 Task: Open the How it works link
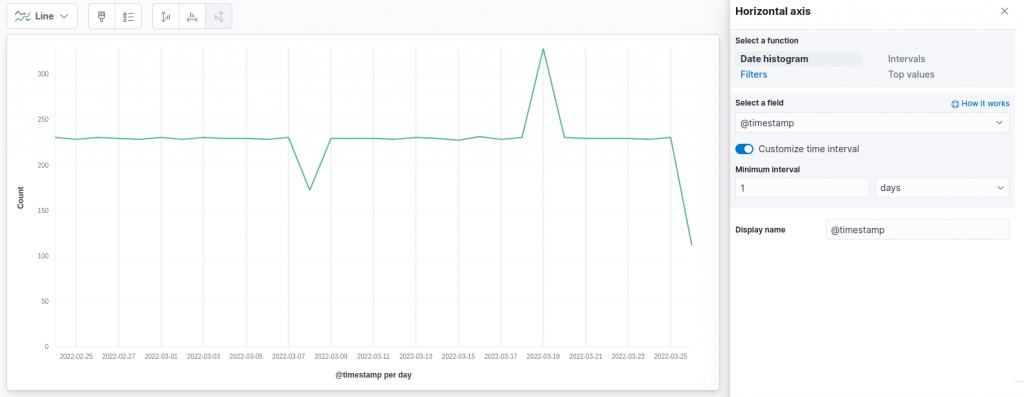point(985,104)
